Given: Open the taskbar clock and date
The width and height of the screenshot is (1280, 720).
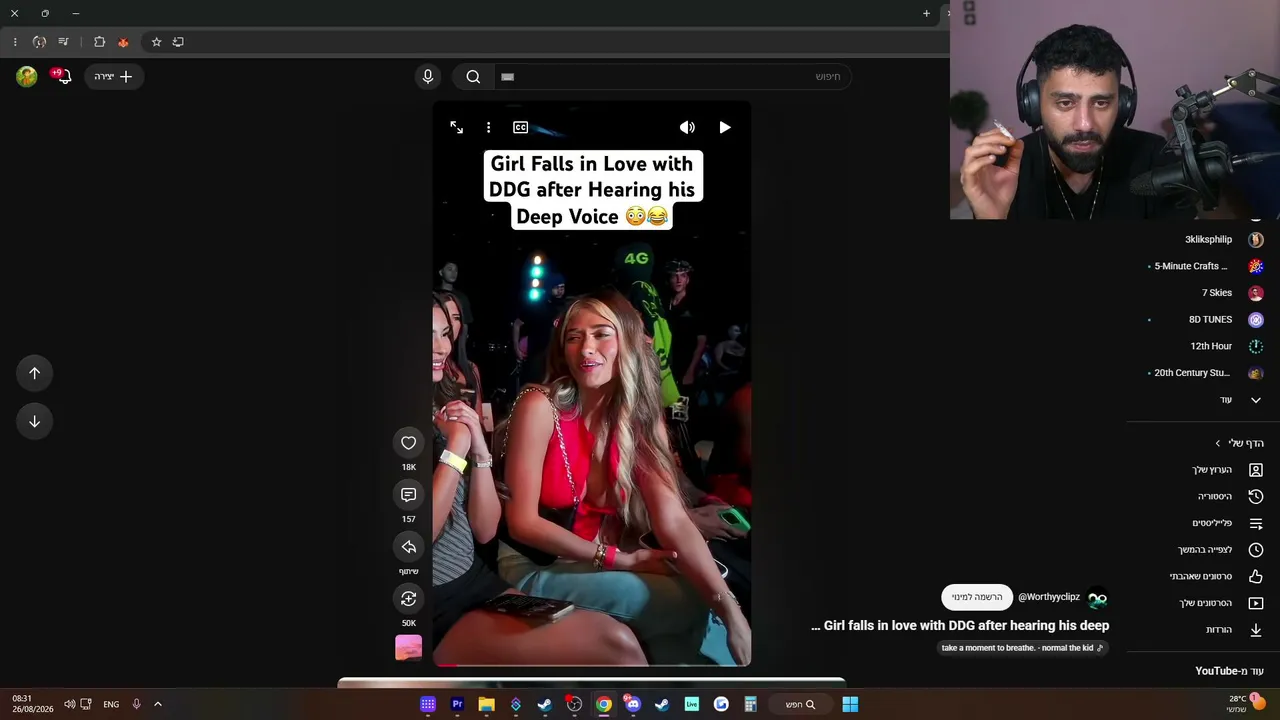Looking at the screenshot, I should click(22, 704).
